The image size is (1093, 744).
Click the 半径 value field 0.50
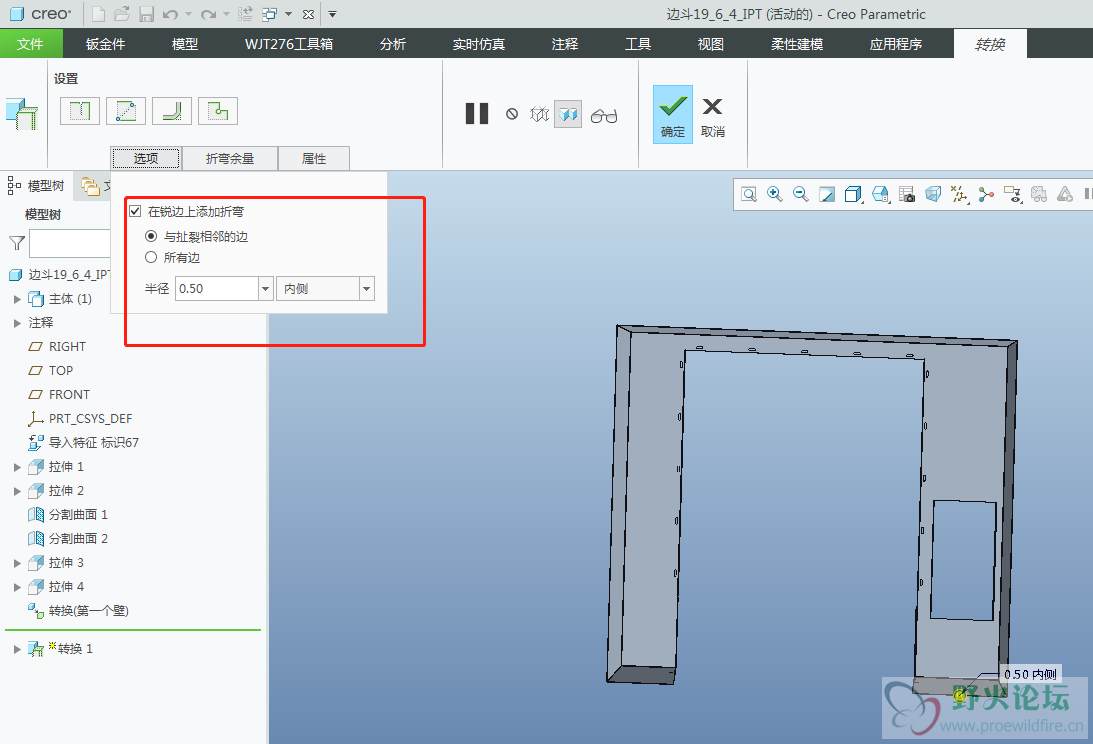point(217,289)
